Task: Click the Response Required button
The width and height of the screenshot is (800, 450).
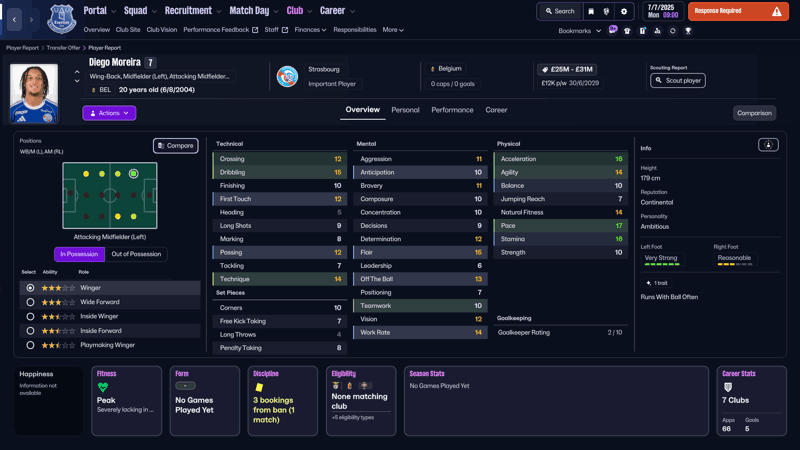Action: pyautogui.click(x=738, y=11)
